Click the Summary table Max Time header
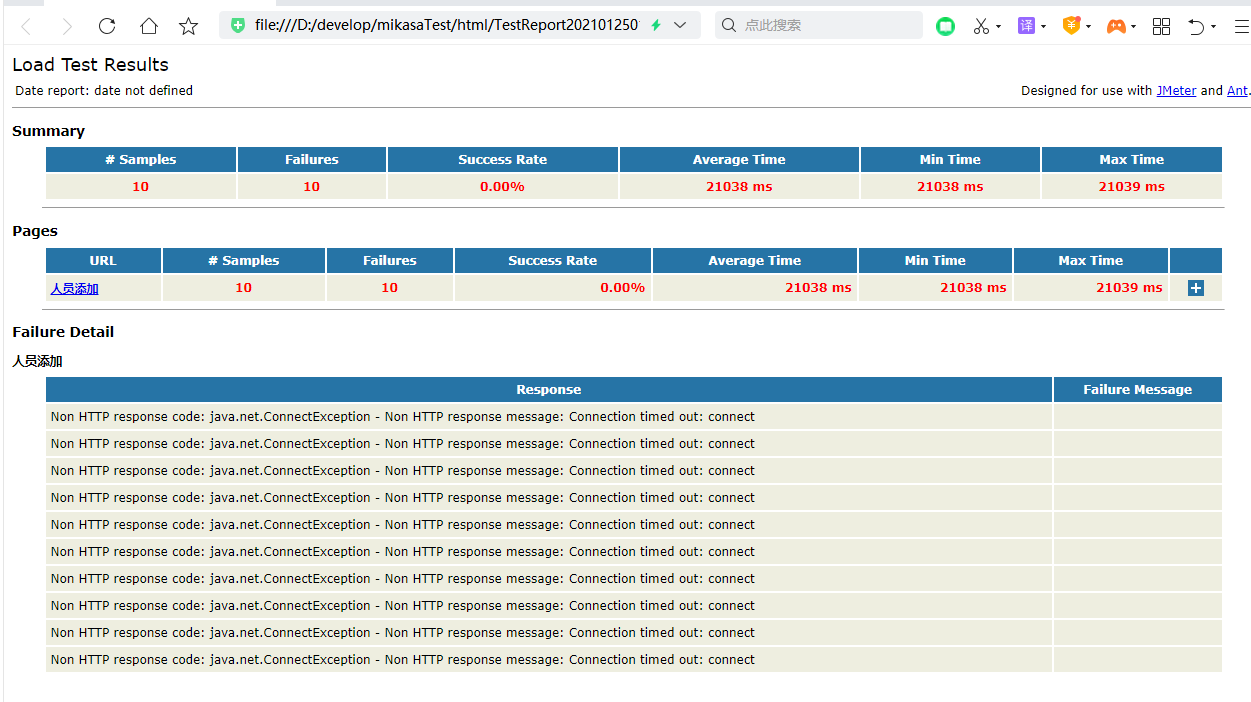Screen dimensions: 1251x702 pyautogui.click(x=1132, y=159)
